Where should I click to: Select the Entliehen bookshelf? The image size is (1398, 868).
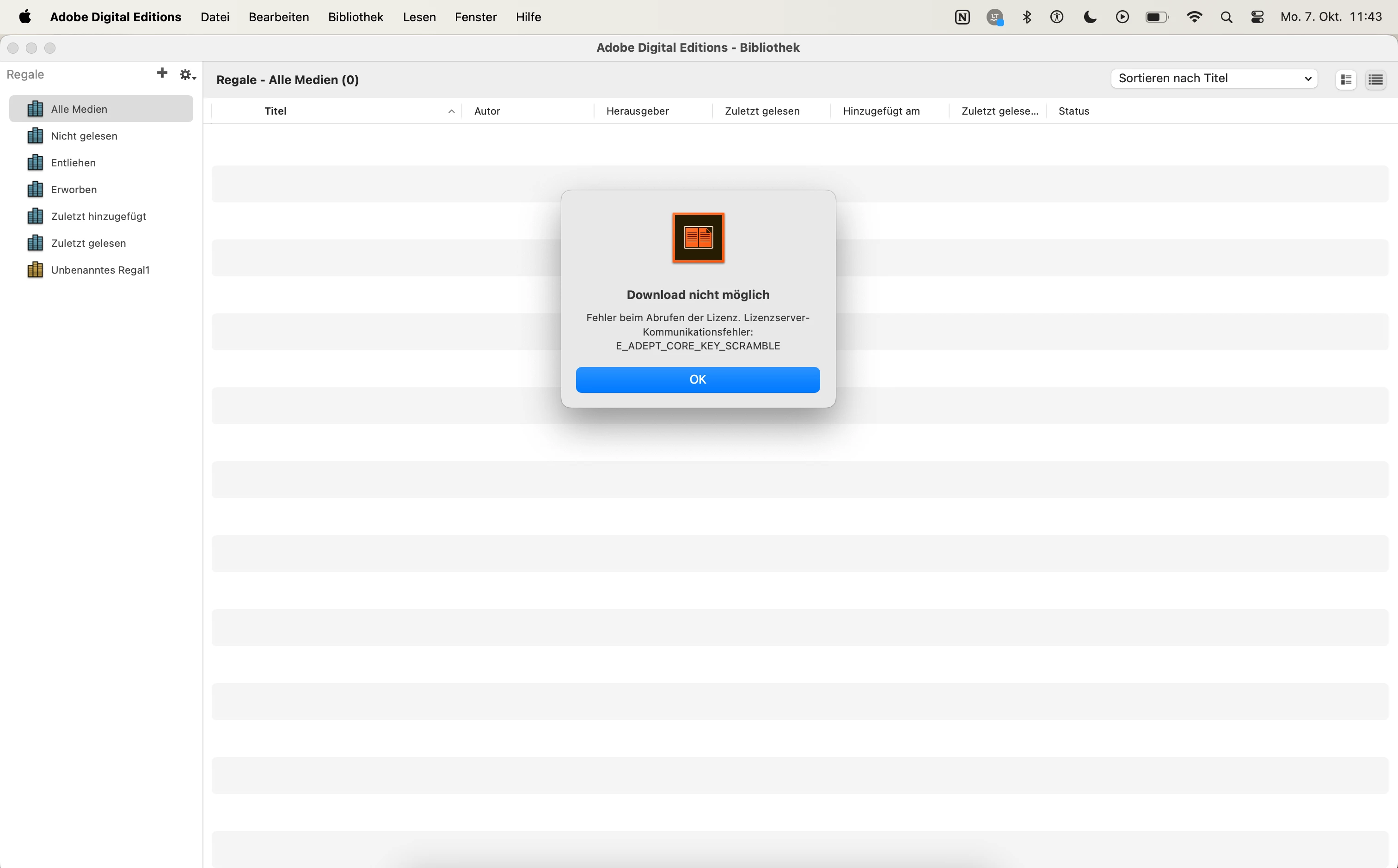[x=74, y=163]
